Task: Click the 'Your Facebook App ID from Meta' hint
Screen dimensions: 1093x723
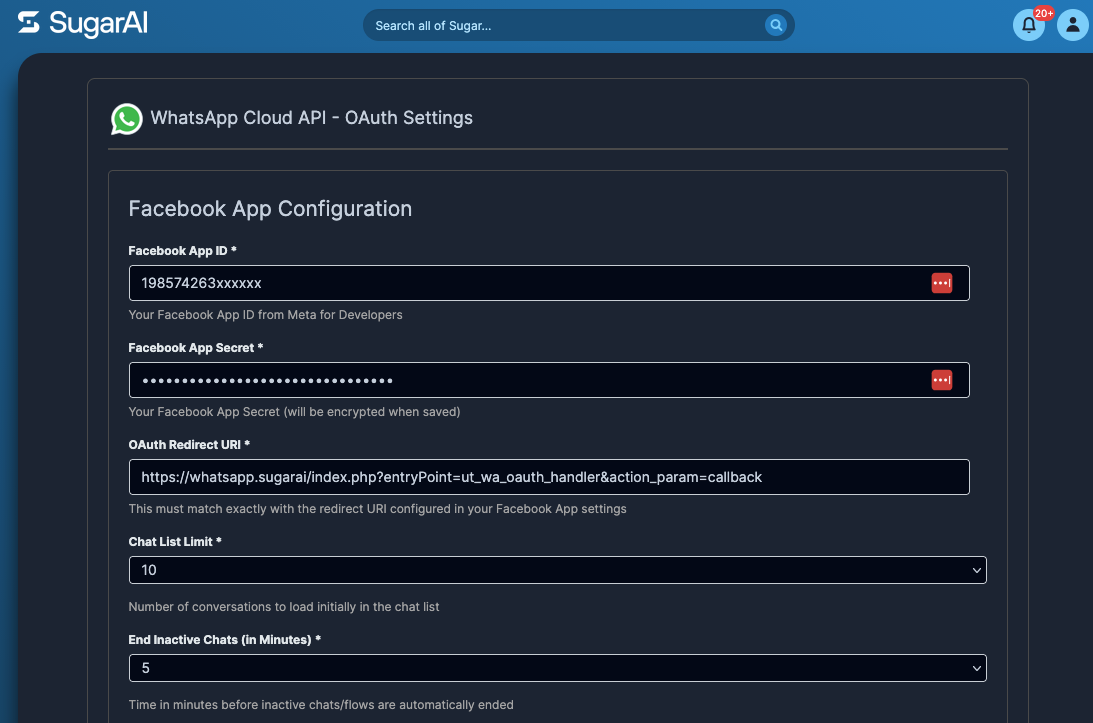Action: click(x=266, y=315)
